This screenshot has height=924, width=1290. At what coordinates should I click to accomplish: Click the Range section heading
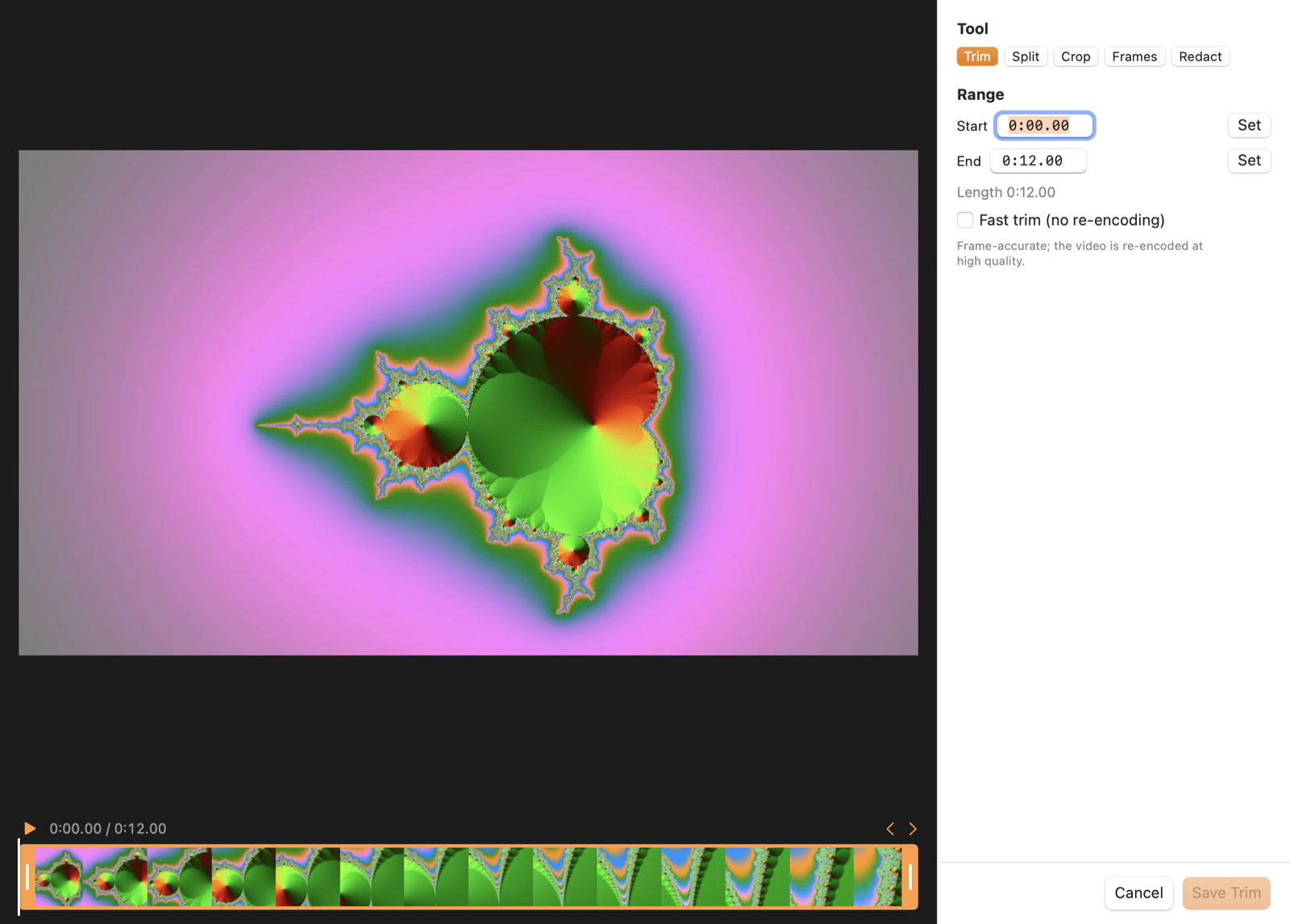(x=980, y=94)
